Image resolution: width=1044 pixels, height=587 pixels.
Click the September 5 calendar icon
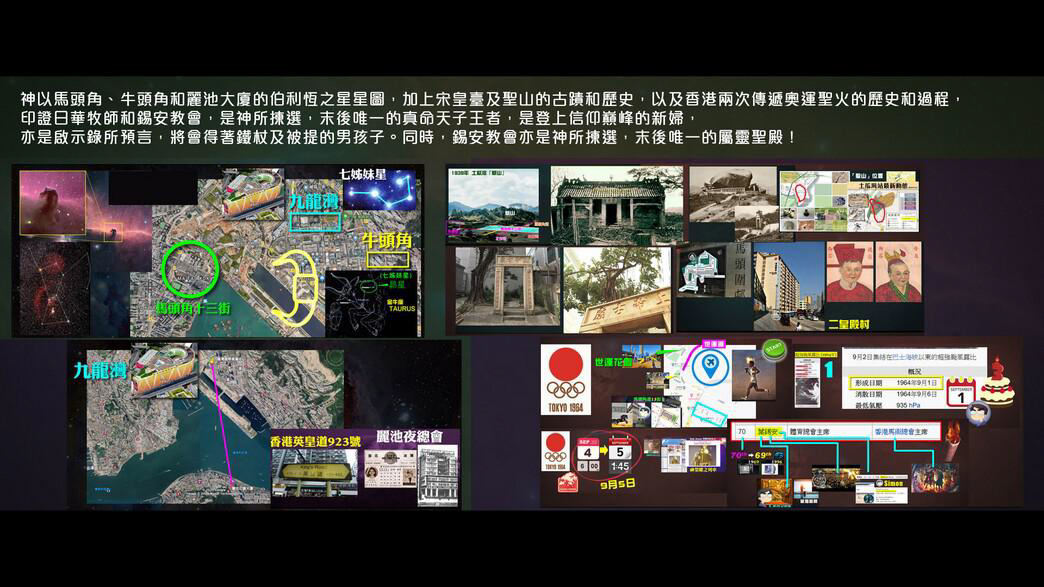pyautogui.click(x=620, y=449)
